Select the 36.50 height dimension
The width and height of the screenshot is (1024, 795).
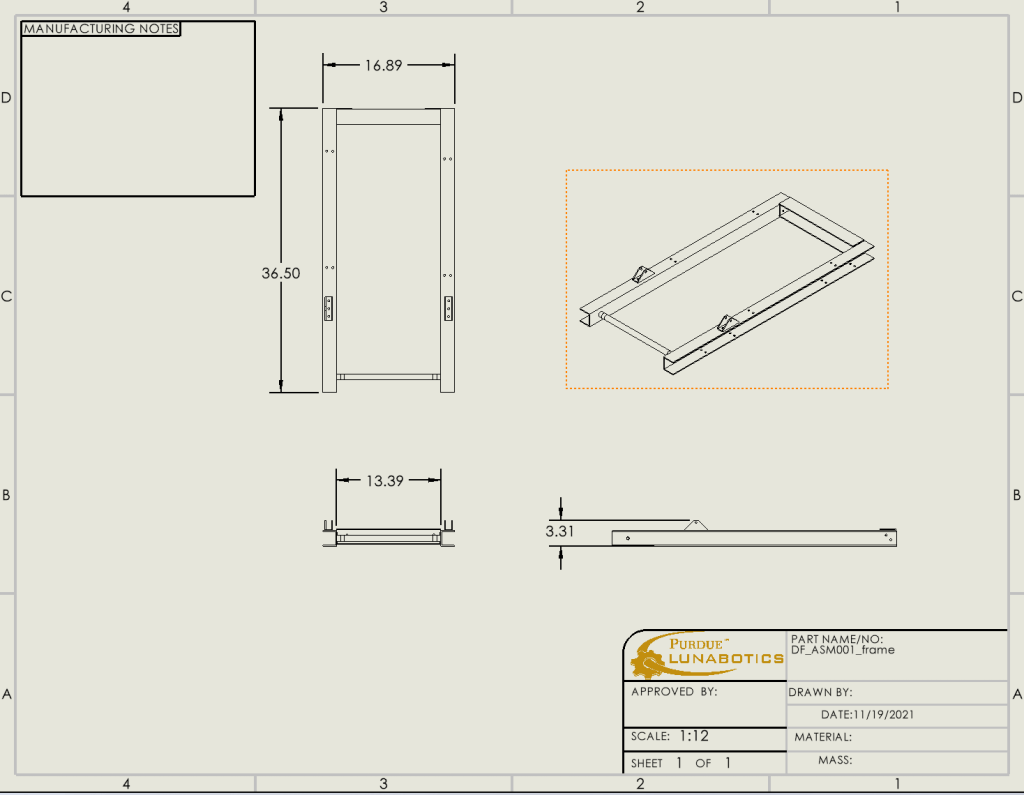pos(281,272)
